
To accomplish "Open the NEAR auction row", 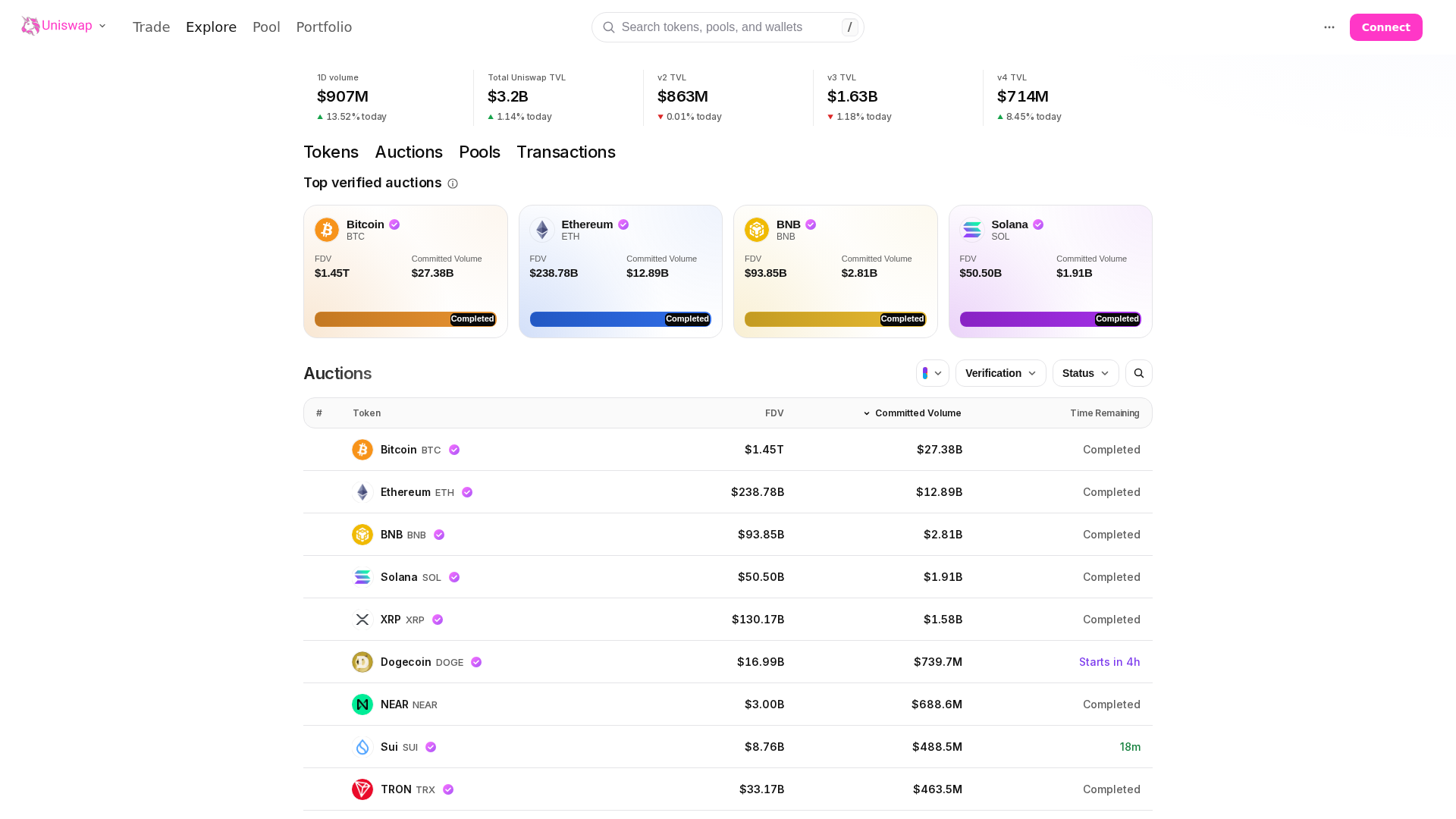I will (x=728, y=704).
